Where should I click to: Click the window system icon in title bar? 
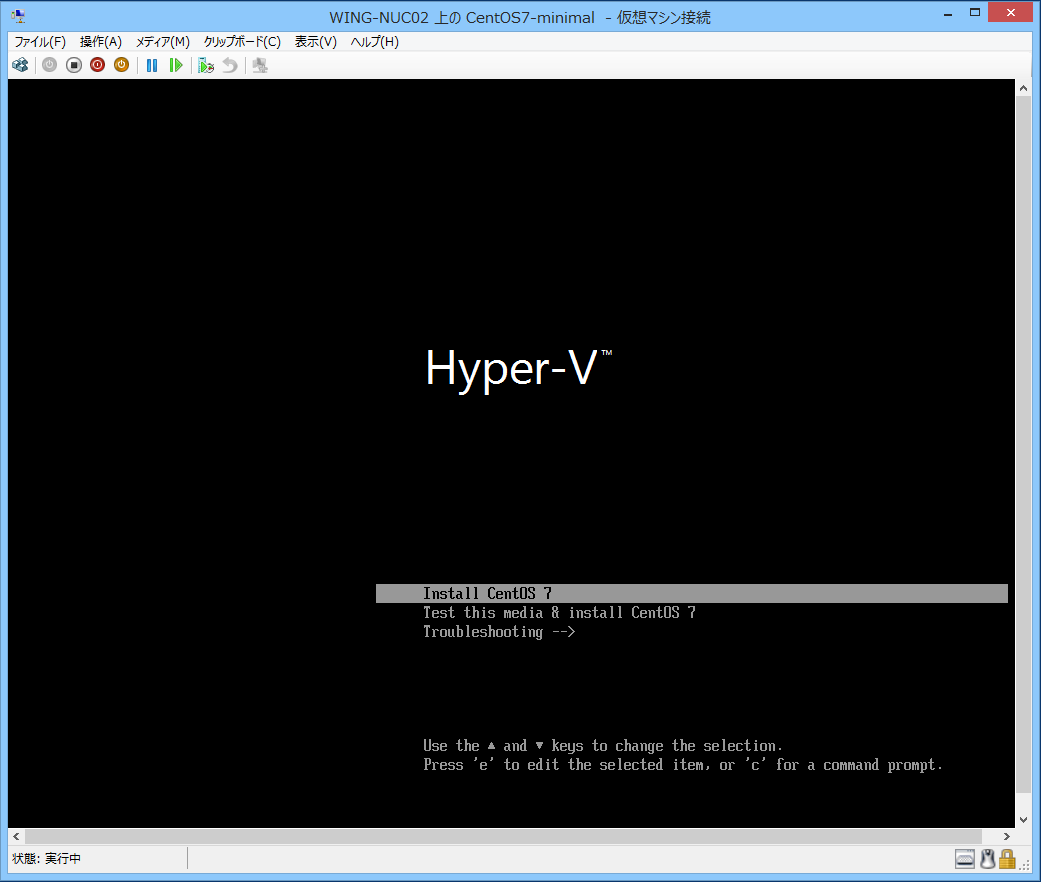pos(18,16)
